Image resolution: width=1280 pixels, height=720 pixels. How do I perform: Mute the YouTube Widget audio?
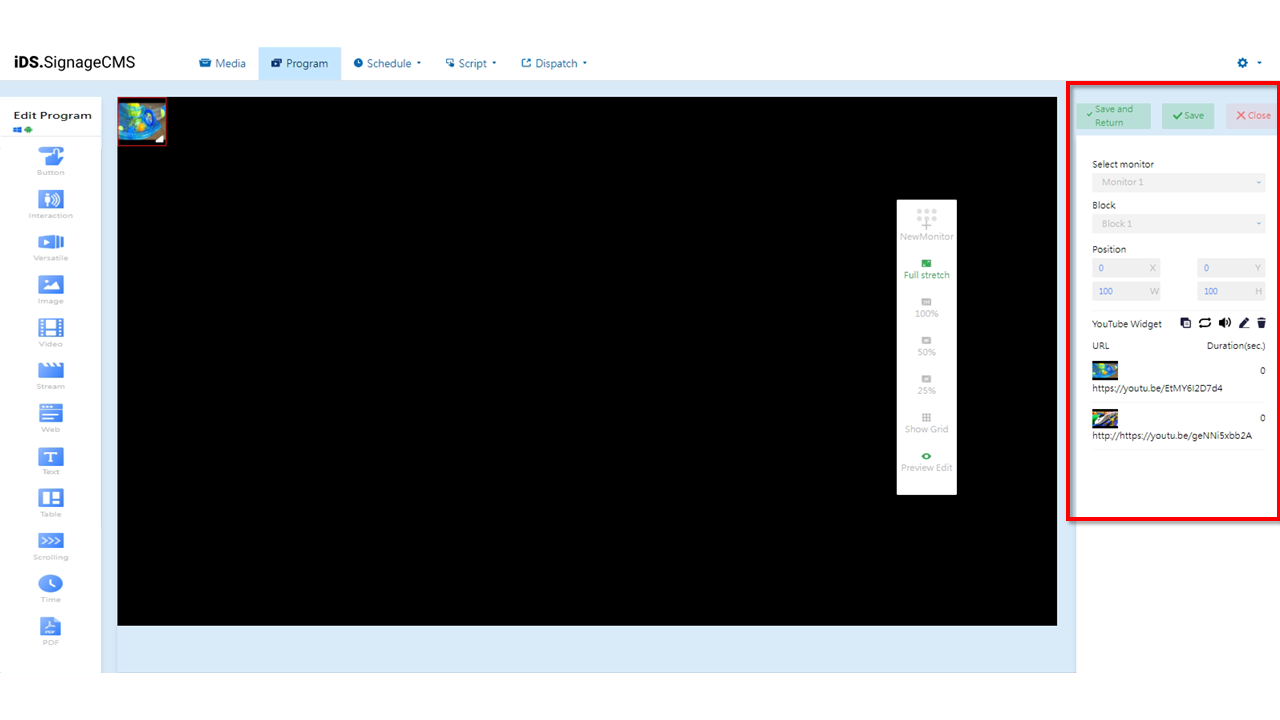tap(1224, 322)
